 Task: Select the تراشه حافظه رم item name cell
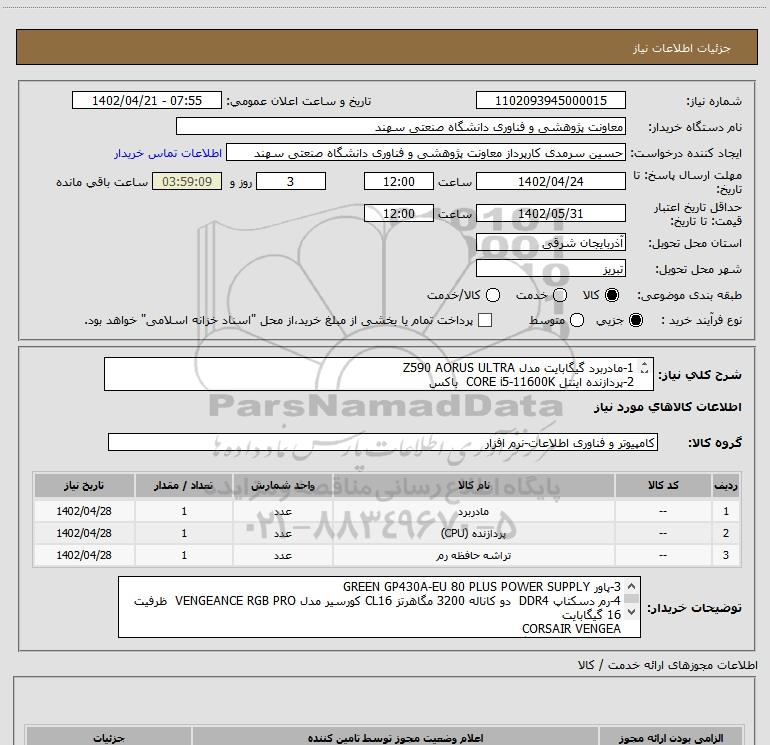click(474, 555)
